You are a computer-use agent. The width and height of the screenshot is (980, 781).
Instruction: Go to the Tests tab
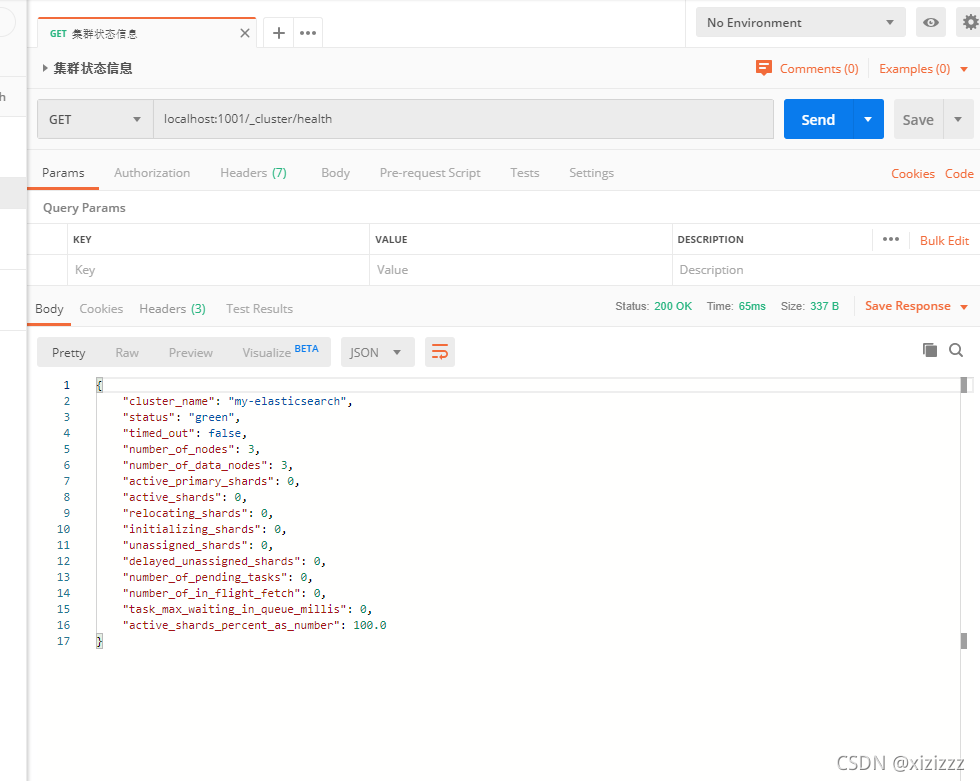[x=524, y=173]
